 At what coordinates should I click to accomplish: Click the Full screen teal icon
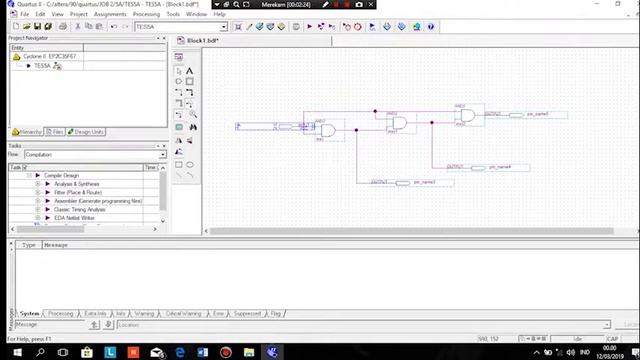(179, 127)
